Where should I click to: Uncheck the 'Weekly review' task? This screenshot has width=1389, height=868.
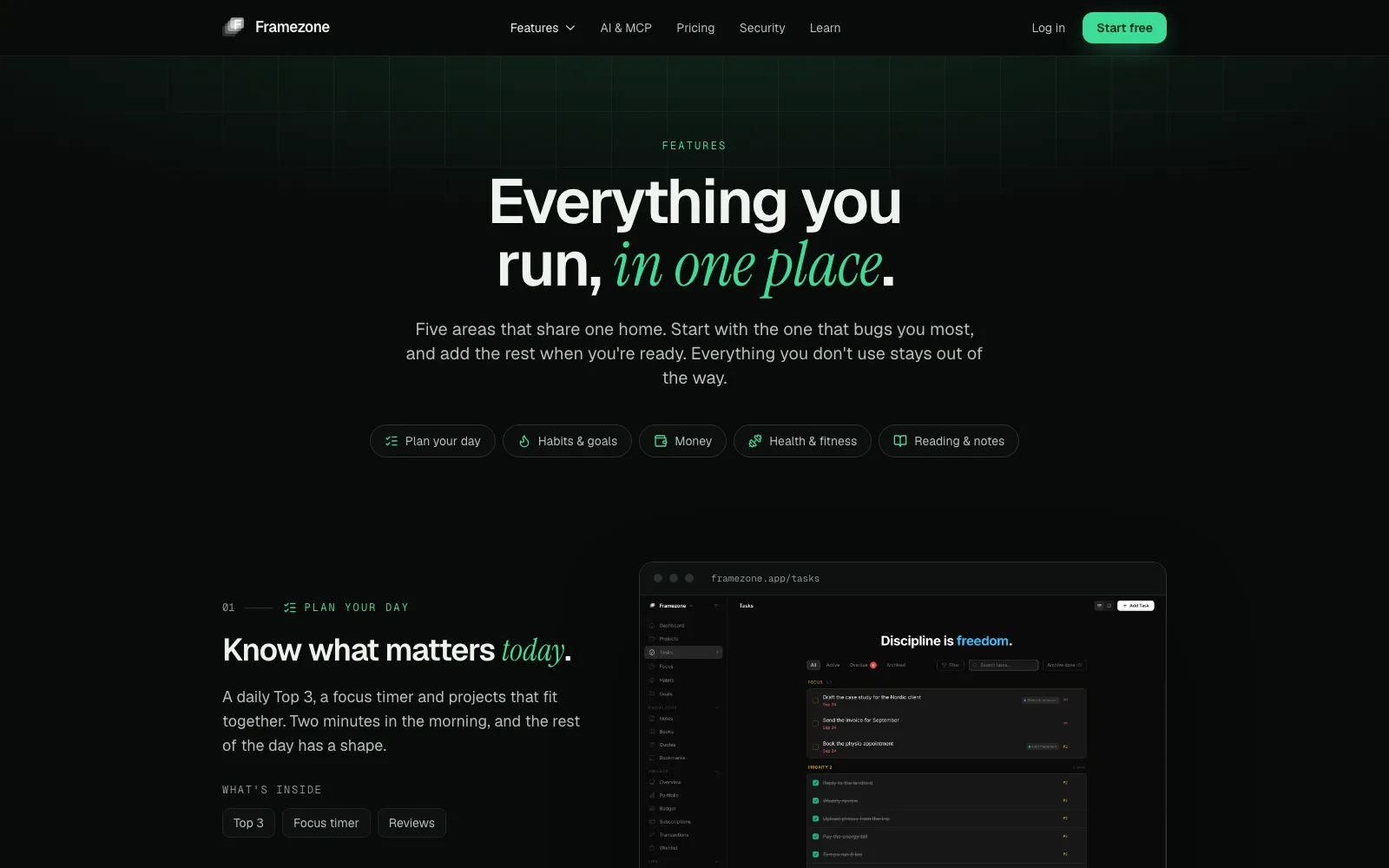pyautogui.click(x=815, y=800)
